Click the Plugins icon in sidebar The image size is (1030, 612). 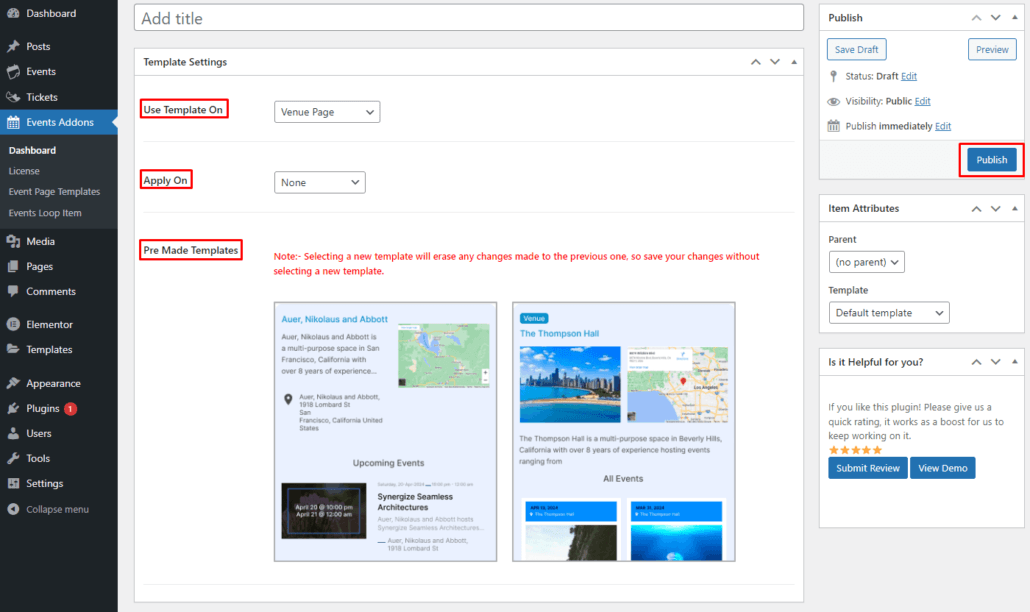(x=13, y=408)
